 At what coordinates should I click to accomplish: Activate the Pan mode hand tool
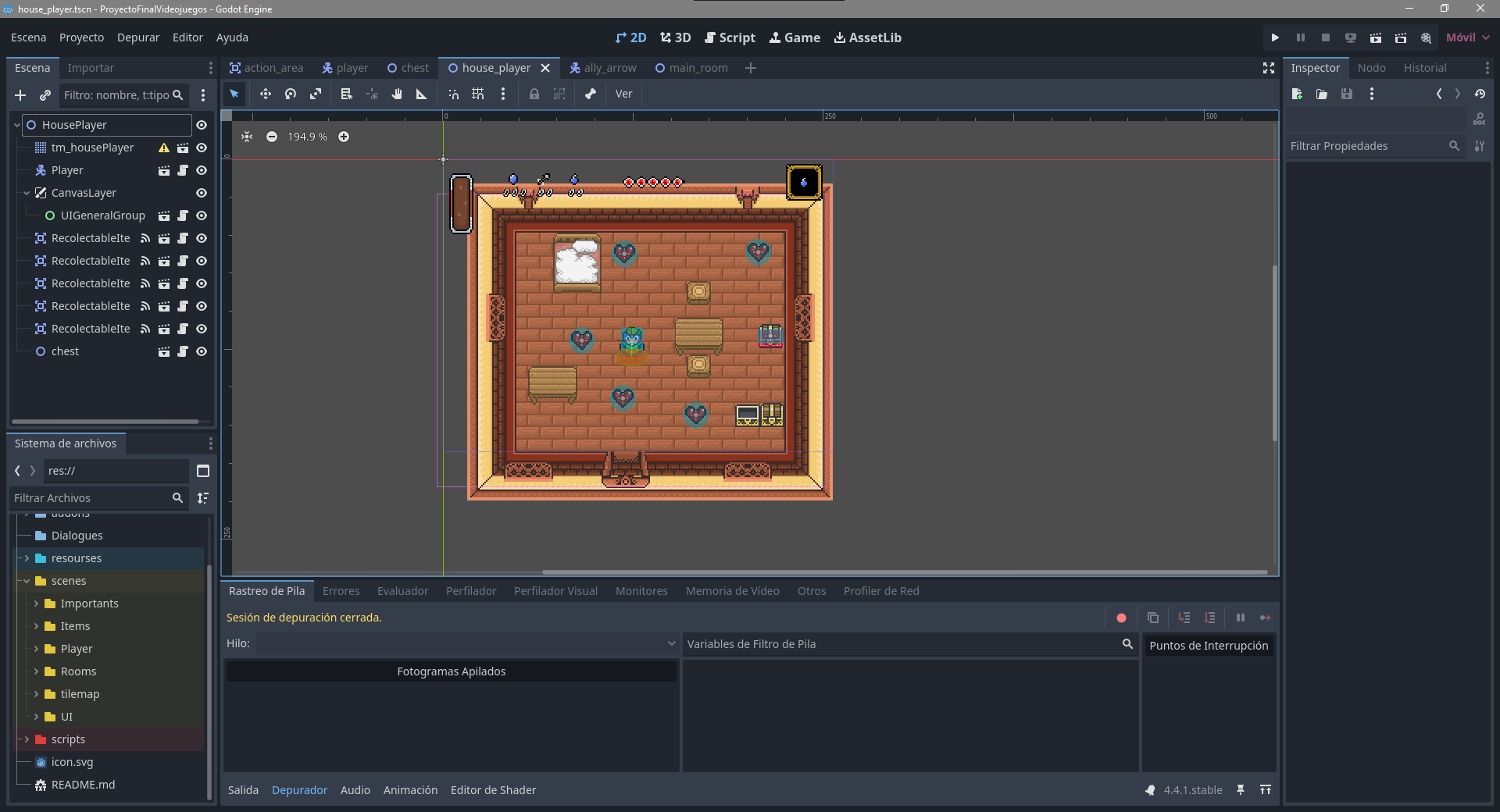click(x=397, y=94)
